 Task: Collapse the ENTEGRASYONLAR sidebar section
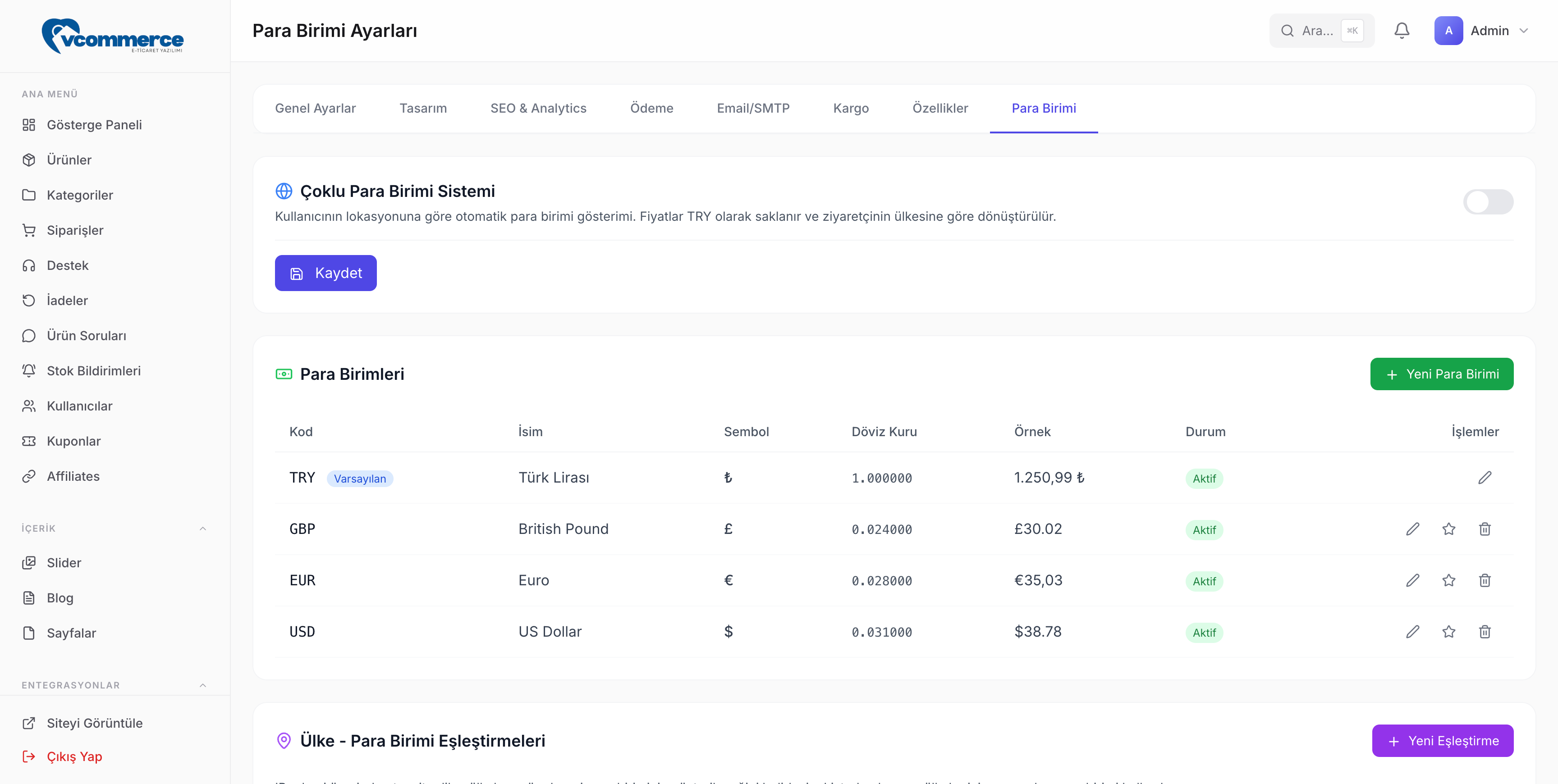tap(202, 685)
